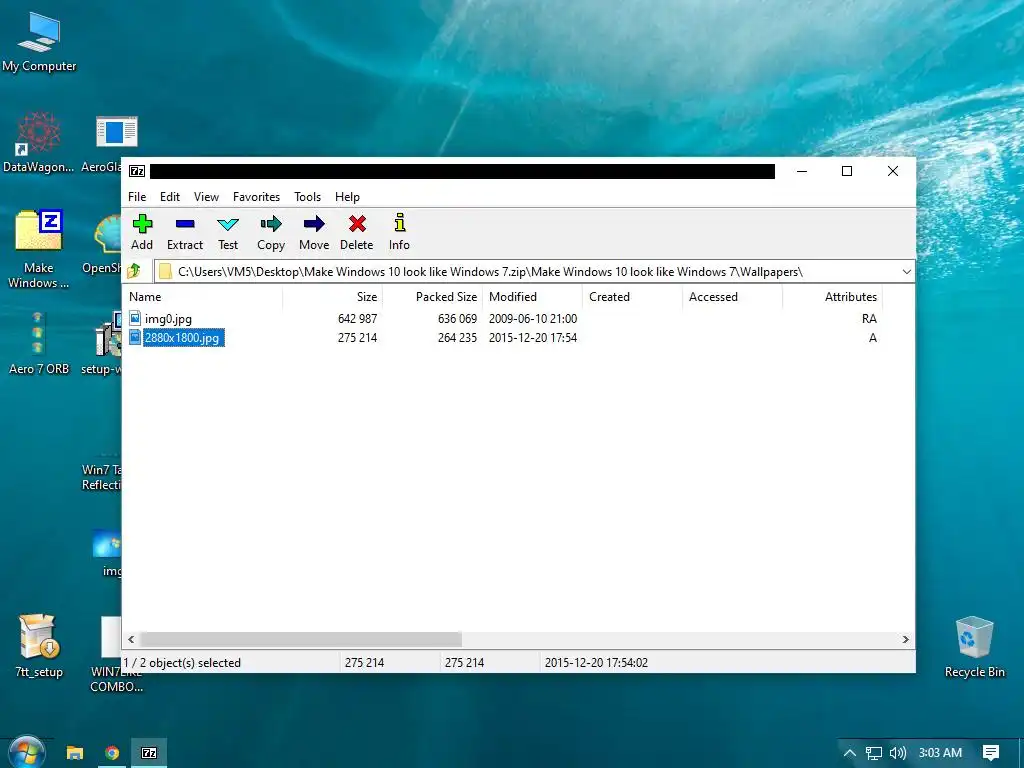This screenshot has width=1024, height=768.
Task: Click the 636 069 packed size value
Action: (457, 319)
